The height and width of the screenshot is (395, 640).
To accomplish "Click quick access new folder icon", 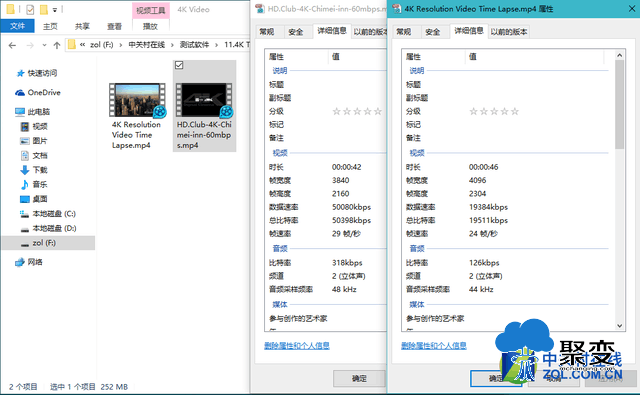I will [44, 9].
